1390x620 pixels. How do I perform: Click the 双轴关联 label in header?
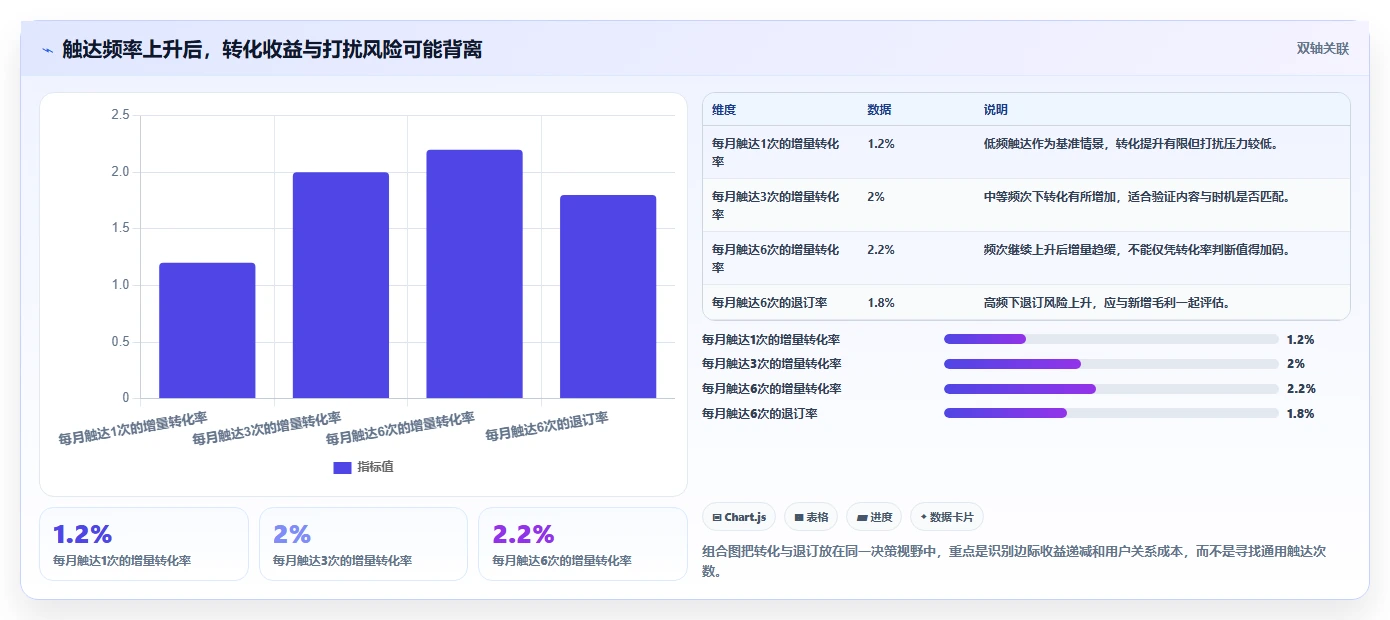[1323, 49]
